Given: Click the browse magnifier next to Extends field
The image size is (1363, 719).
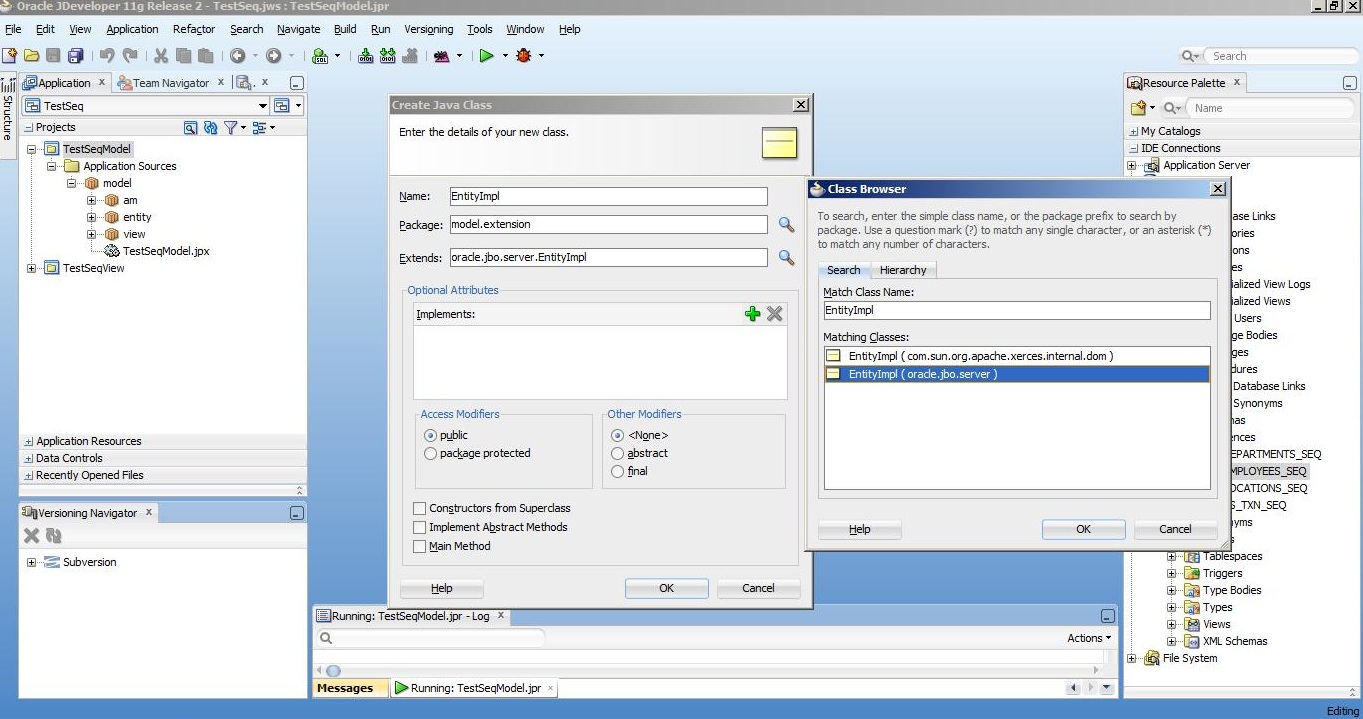Looking at the screenshot, I should click(x=786, y=258).
